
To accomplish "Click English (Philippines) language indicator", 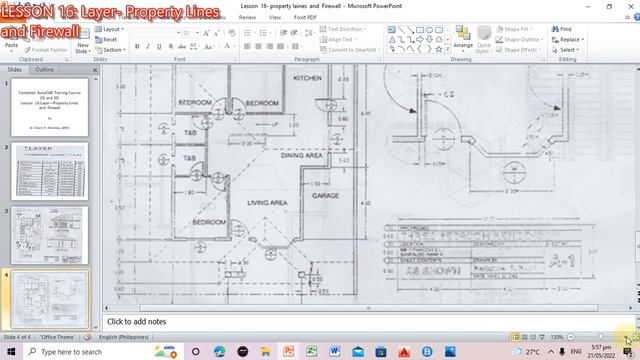I will click(123, 337).
